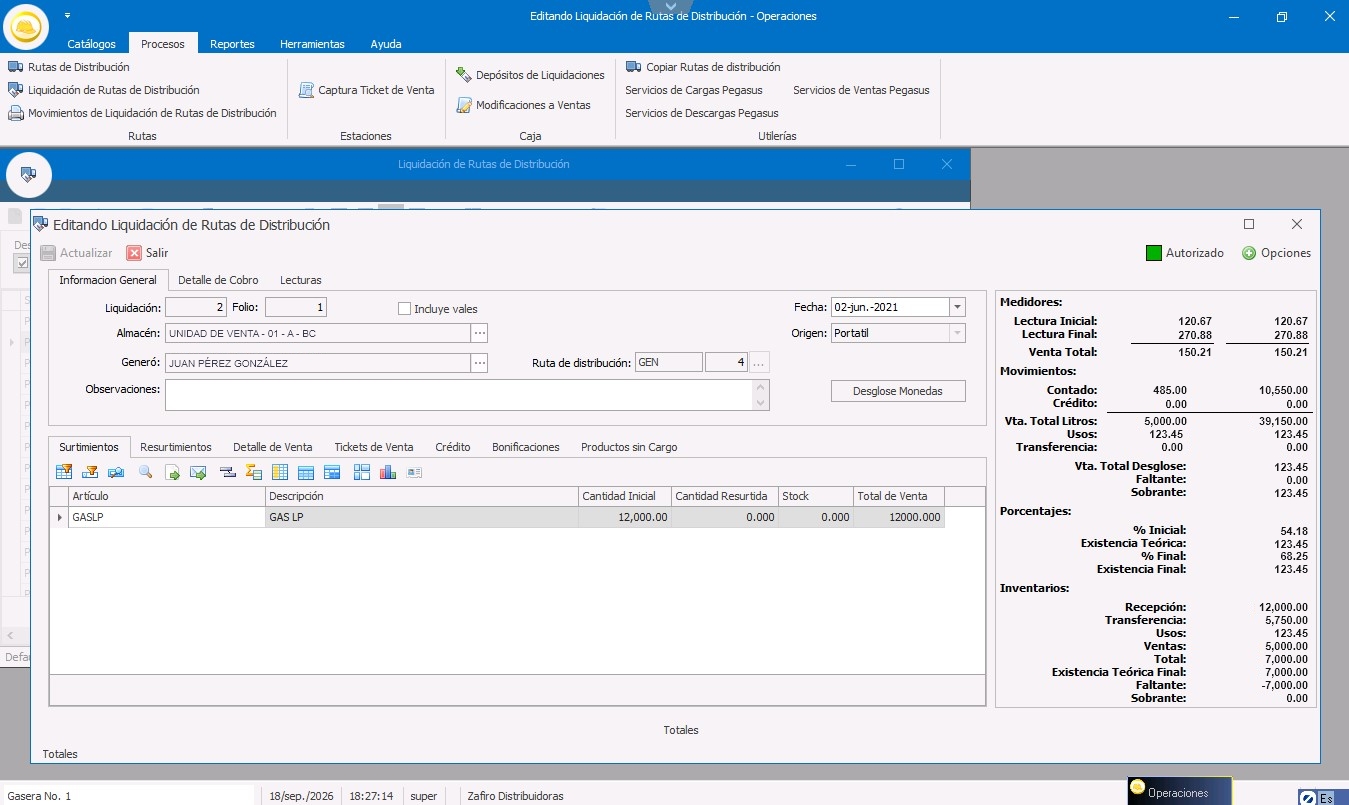This screenshot has height=805, width=1349.
Task: Switch to the Detalle de Cobro tab
Action: click(218, 280)
